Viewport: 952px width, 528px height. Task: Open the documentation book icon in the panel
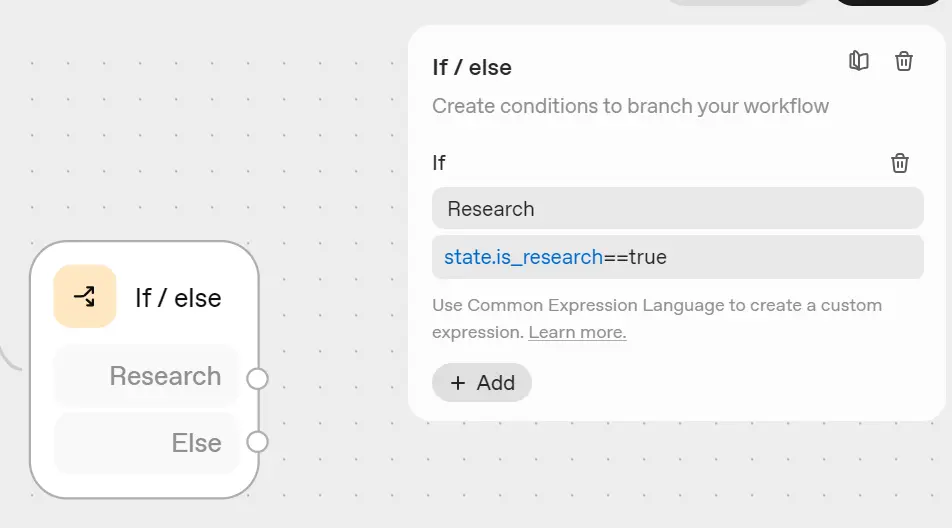[x=858, y=61]
